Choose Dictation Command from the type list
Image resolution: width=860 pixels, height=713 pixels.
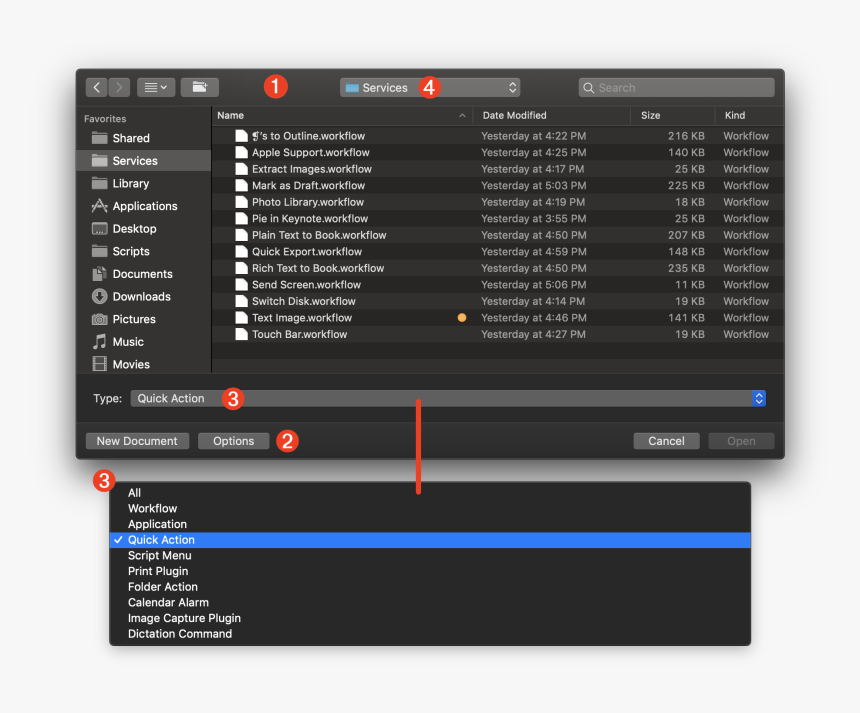pyautogui.click(x=179, y=633)
